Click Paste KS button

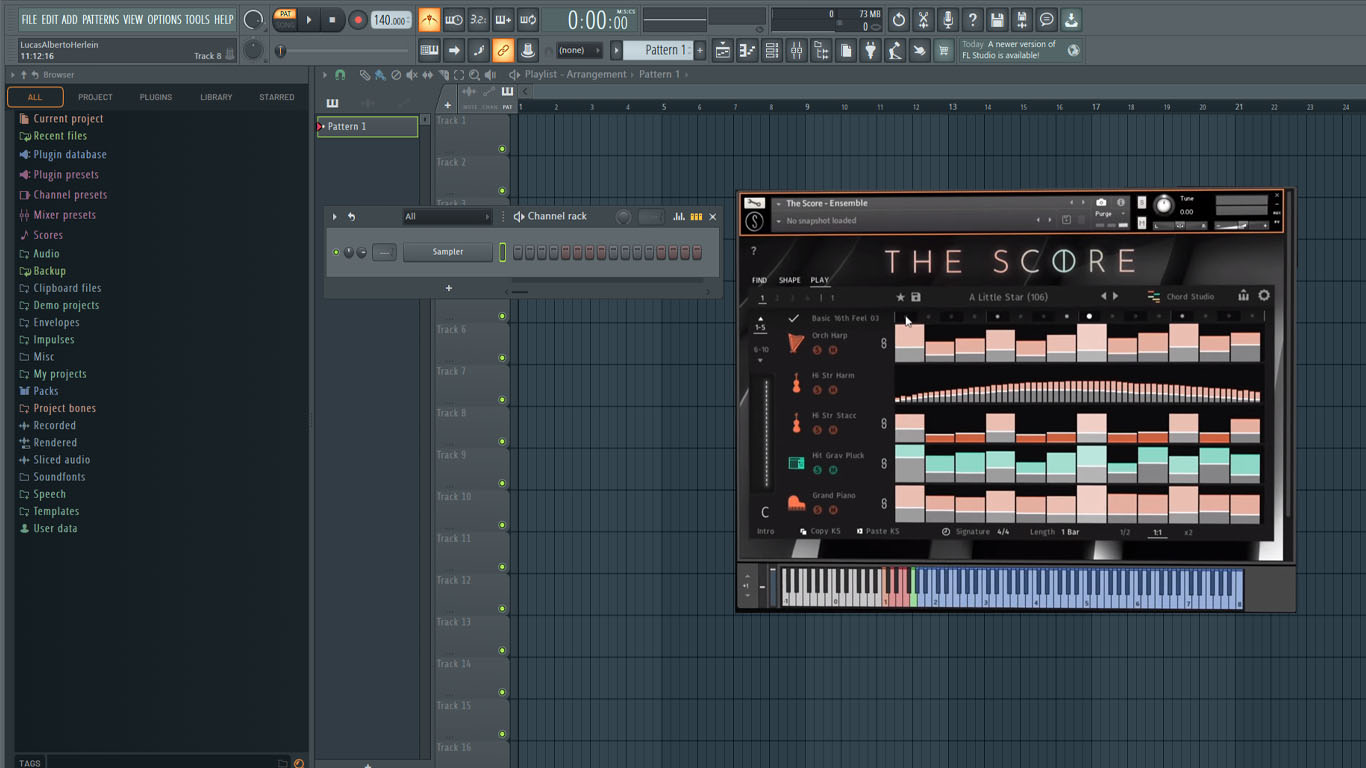point(878,532)
